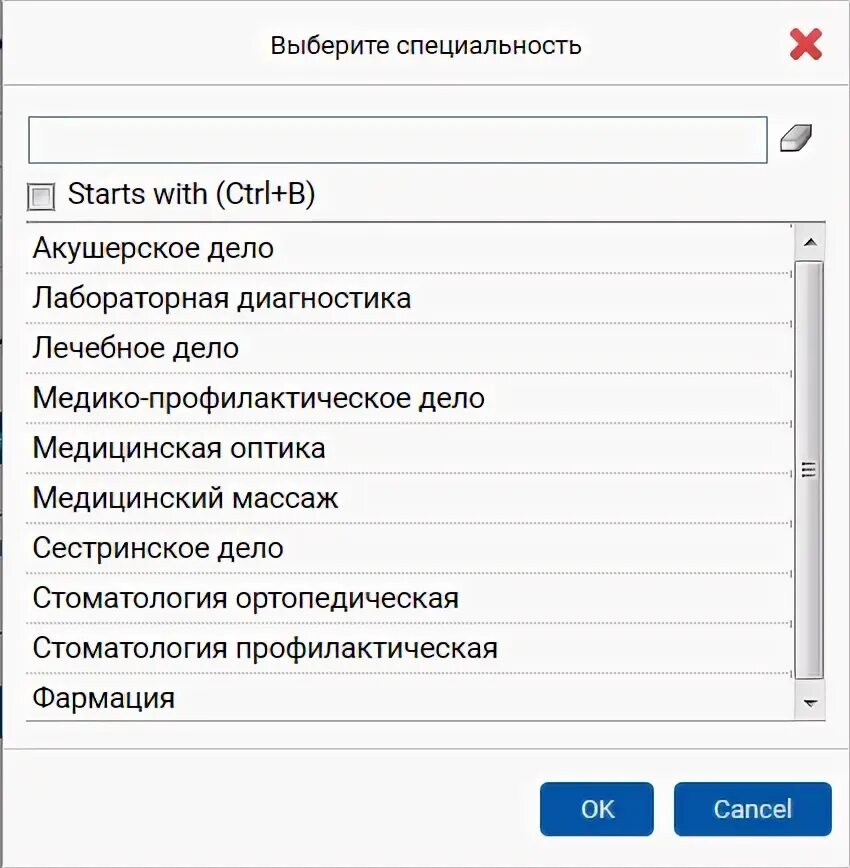Select Фармация from the list
The image size is (850, 868).
tap(103, 698)
